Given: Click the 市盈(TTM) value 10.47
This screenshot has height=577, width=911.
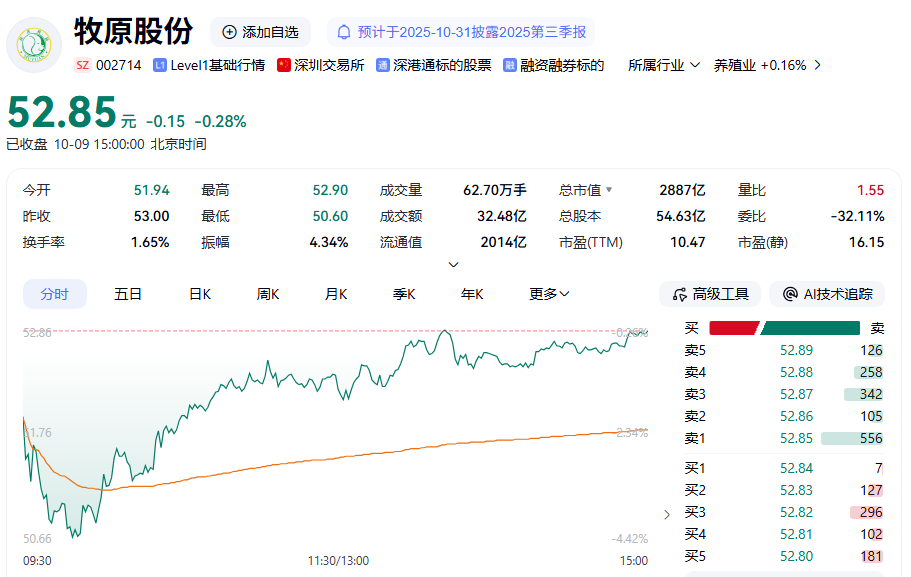Looking at the screenshot, I should coord(687,242).
